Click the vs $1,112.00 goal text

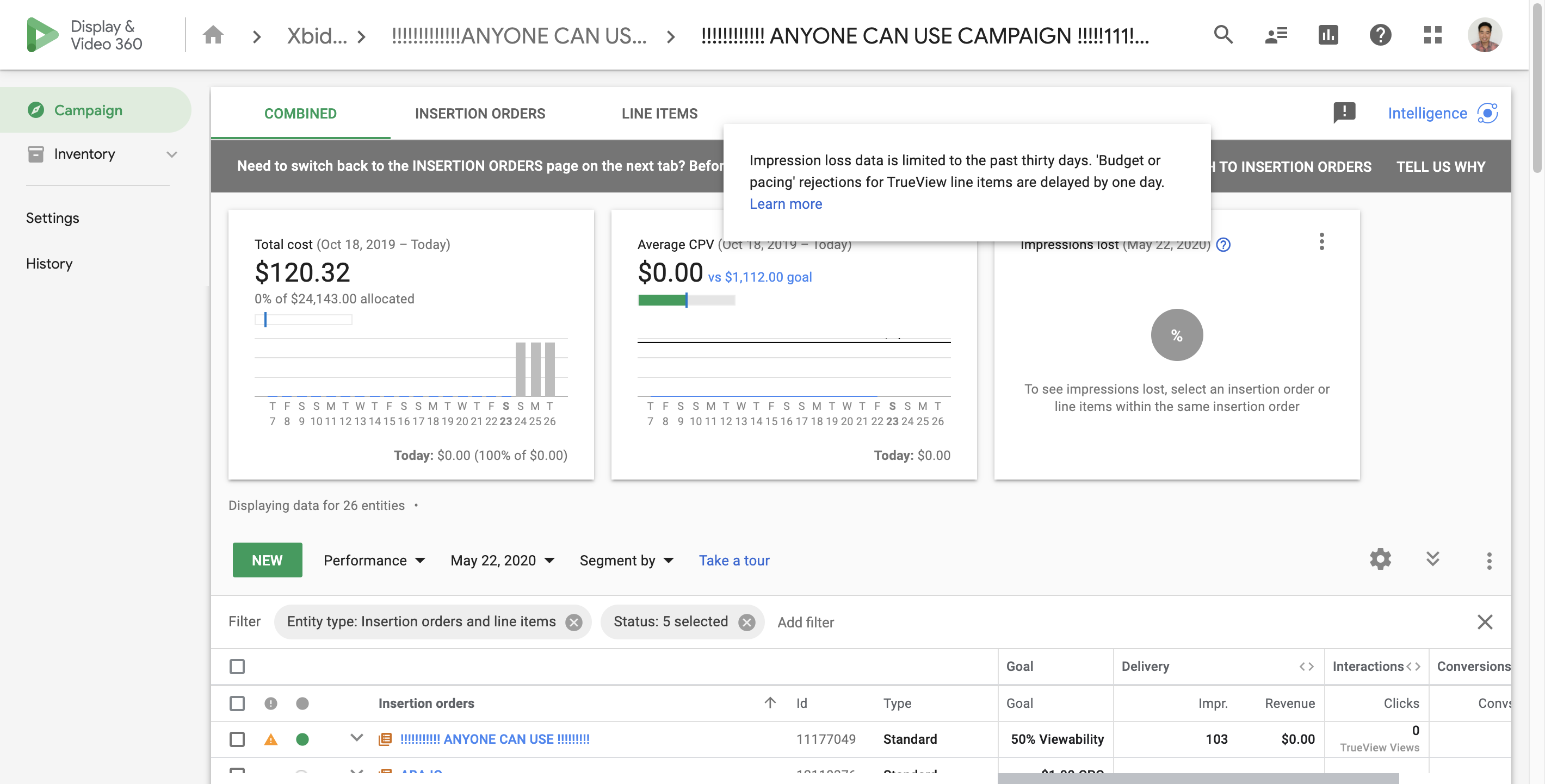(x=759, y=277)
